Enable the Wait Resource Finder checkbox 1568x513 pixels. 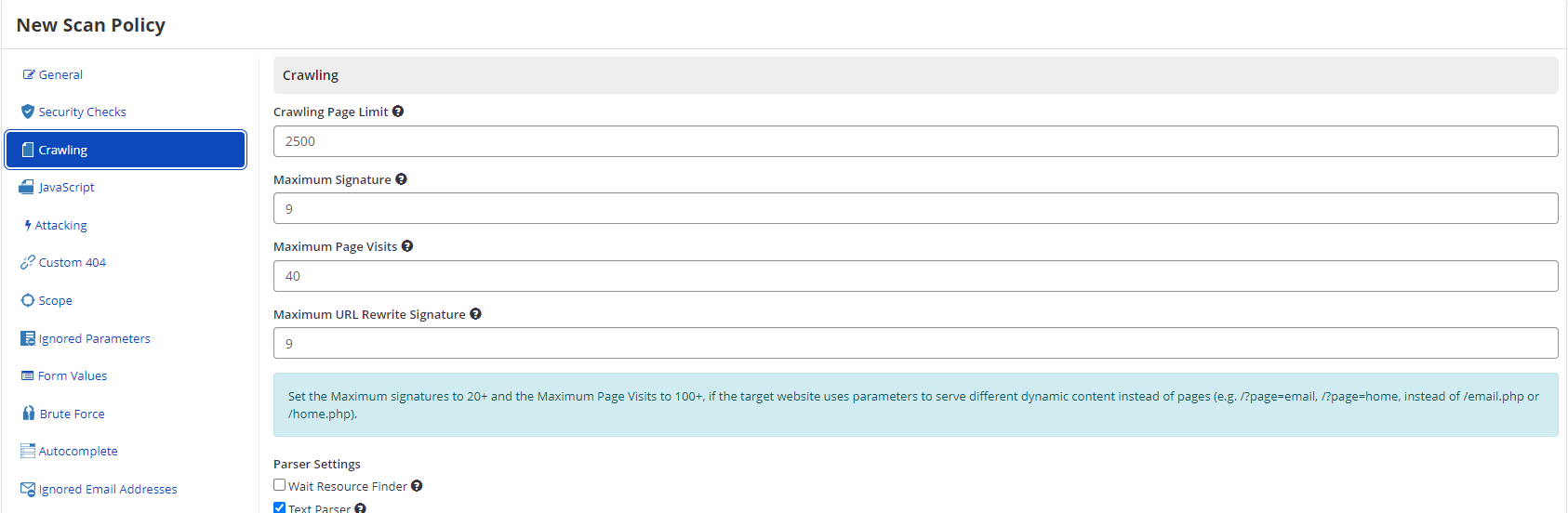pos(280,485)
